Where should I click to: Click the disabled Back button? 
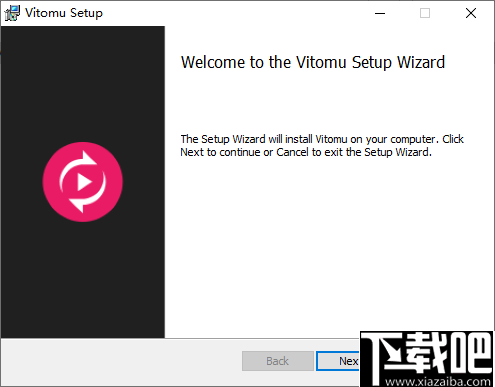pos(278,361)
